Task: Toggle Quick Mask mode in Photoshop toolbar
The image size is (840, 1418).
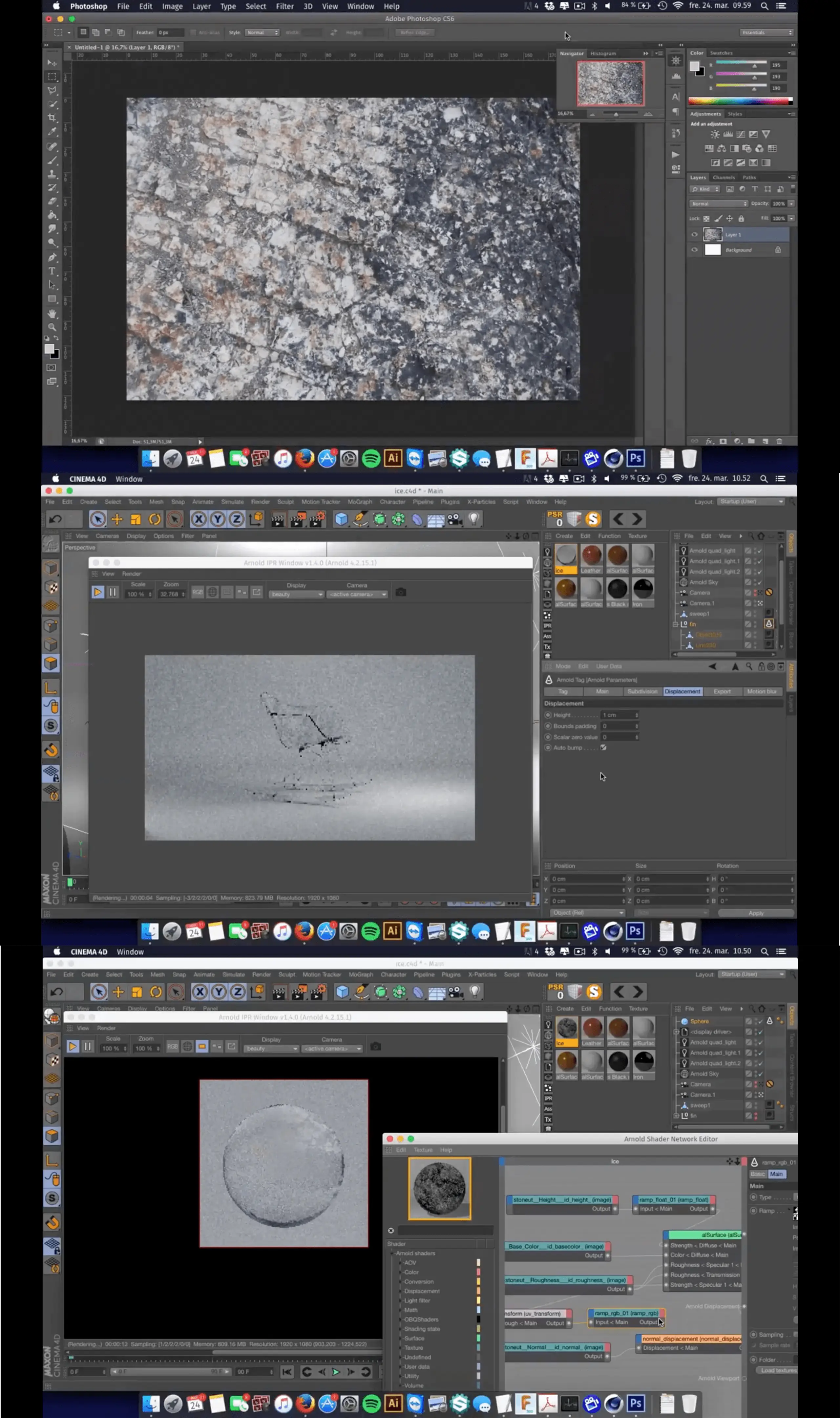Action: 52,367
